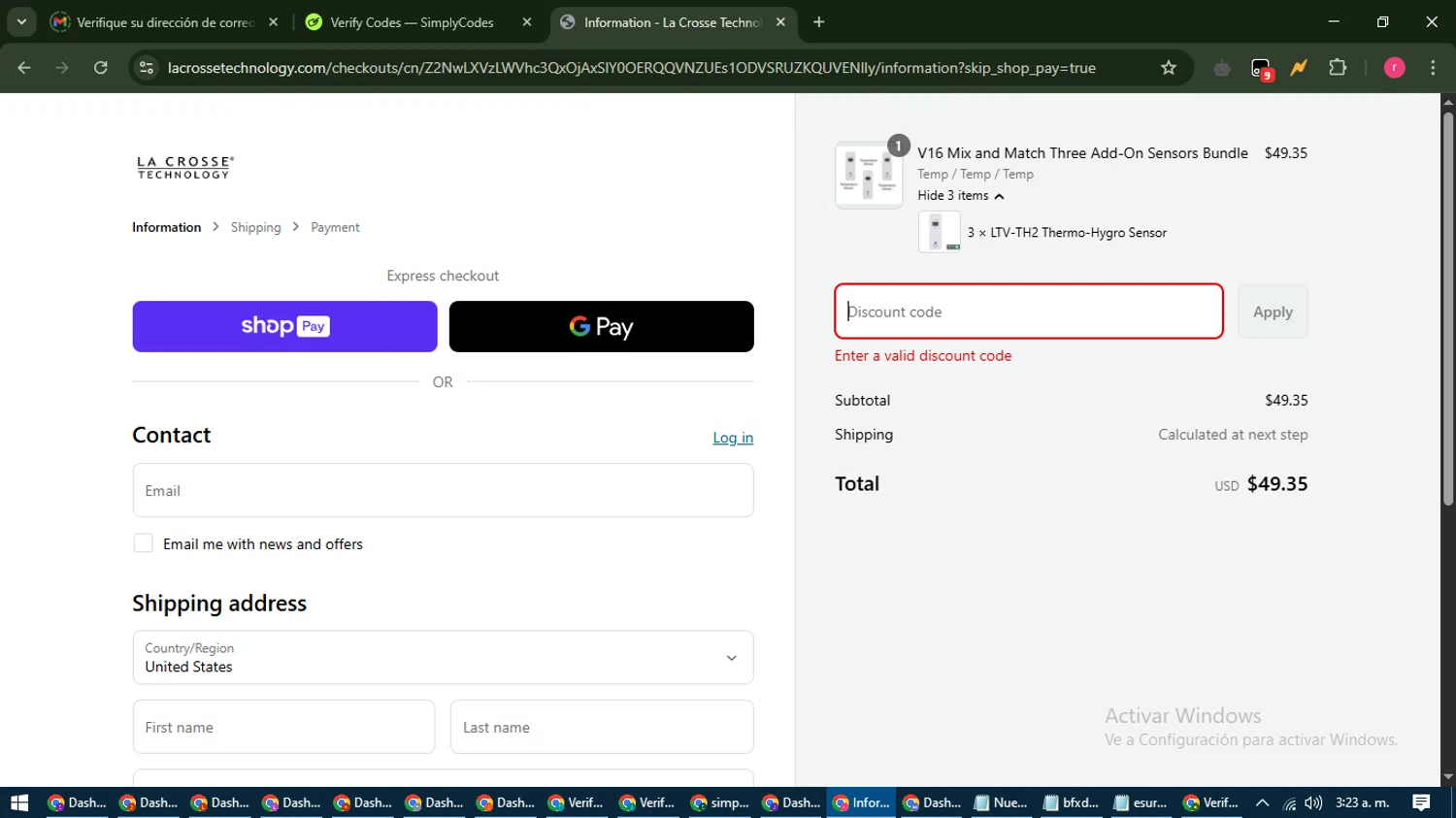Click the grey extension icon beside the star
This screenshot has width=1456, height=818.
1222,68
